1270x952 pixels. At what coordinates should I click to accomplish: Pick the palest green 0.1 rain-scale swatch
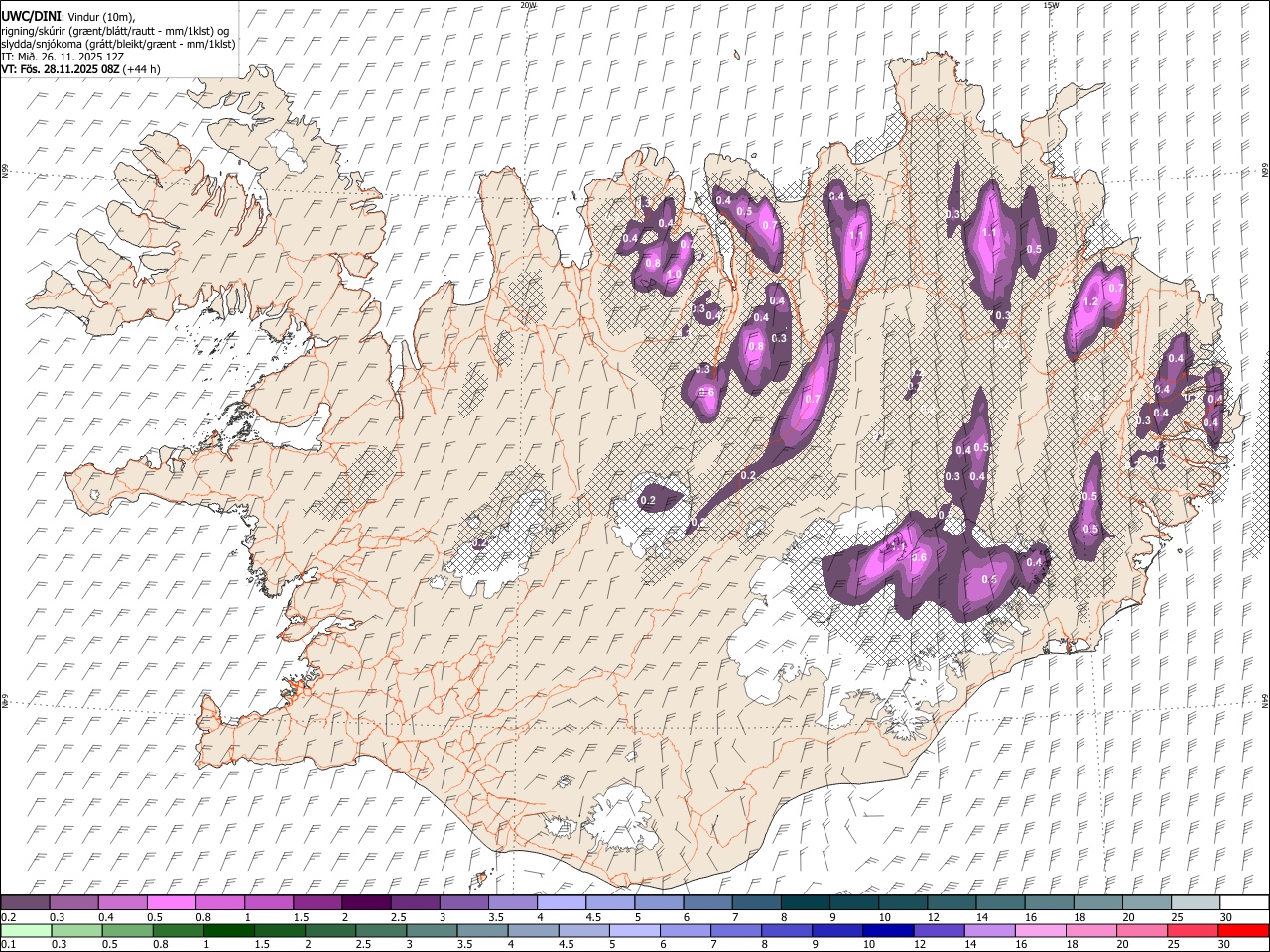(x=25, y=930)
